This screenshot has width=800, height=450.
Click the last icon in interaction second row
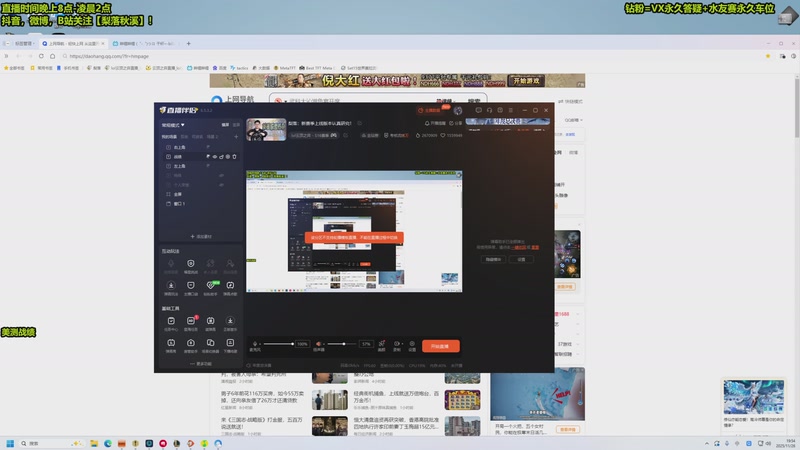(230, 285)
